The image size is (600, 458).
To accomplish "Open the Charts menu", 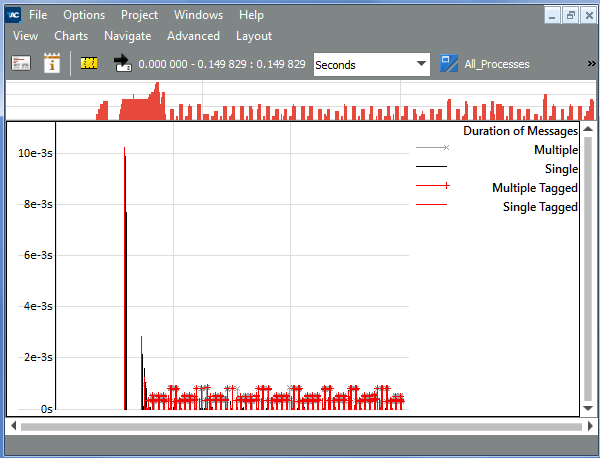I will 71,36.
